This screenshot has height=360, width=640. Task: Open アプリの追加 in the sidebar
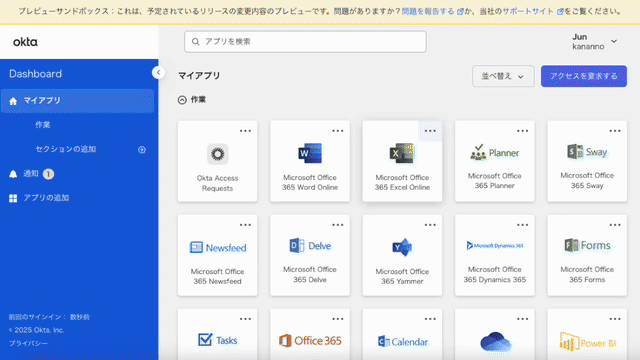click(x=39, y=198)
